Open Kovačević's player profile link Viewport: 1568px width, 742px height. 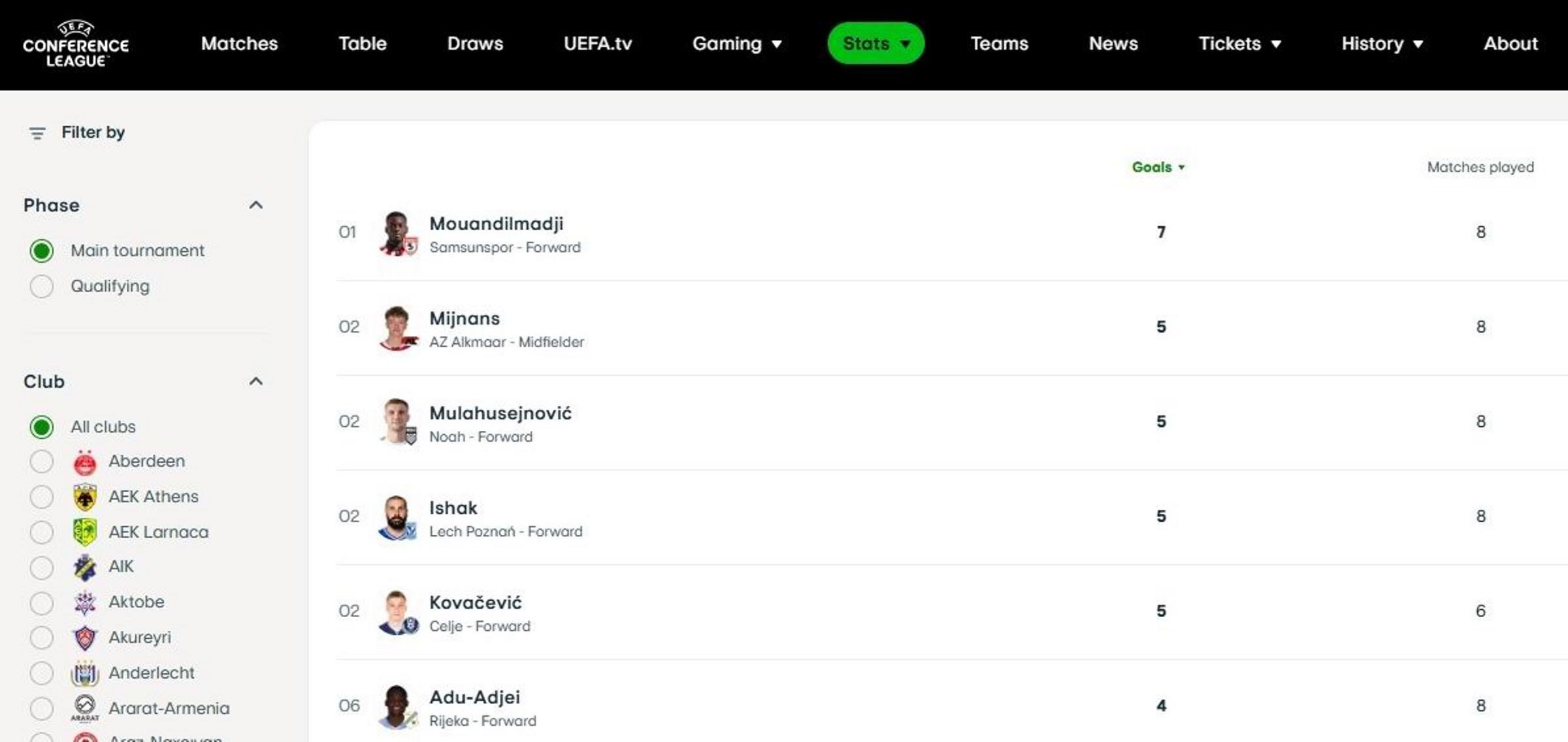475,603
